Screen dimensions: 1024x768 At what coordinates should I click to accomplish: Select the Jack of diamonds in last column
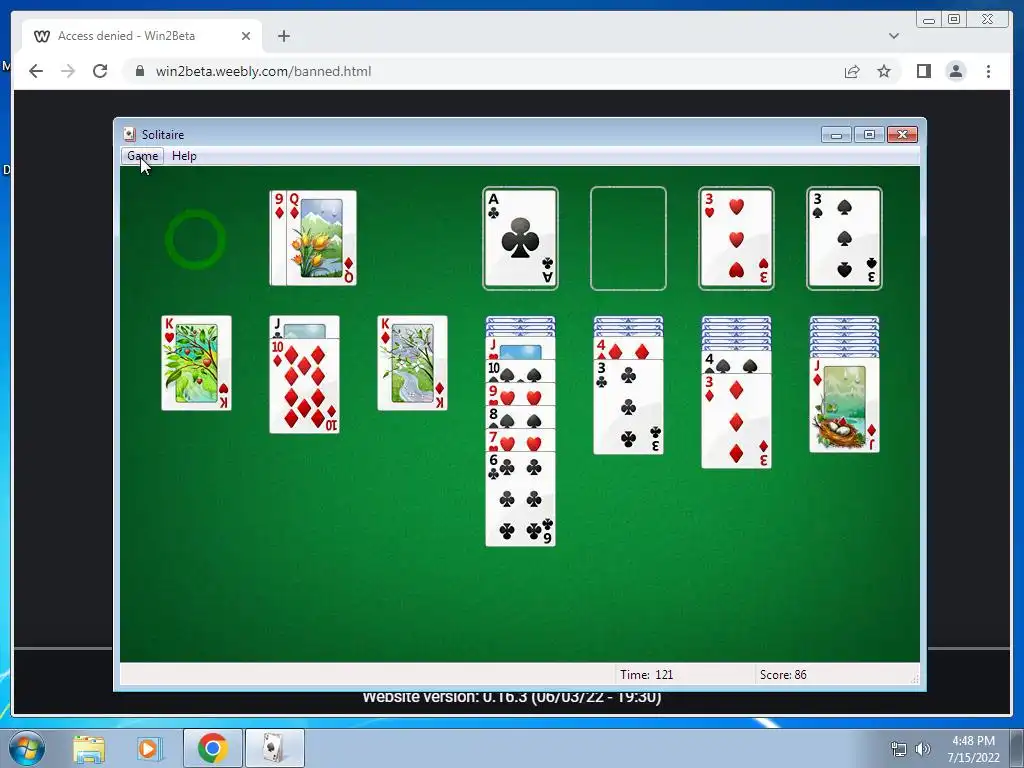click(x=844, y=405)
